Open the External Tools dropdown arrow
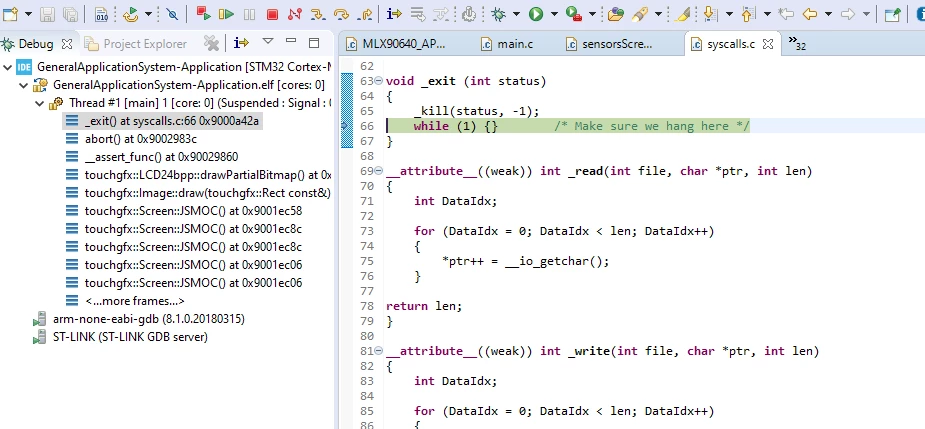The image size is (925, 429). click(592, 14)
